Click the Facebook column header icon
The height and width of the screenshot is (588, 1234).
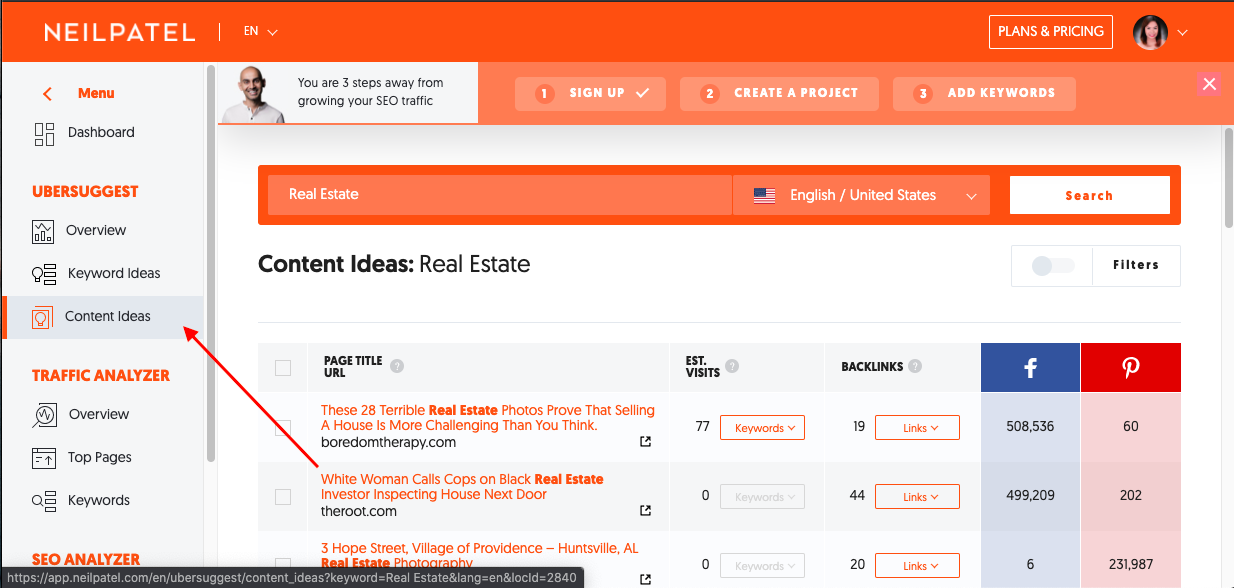pos(1030,368)
